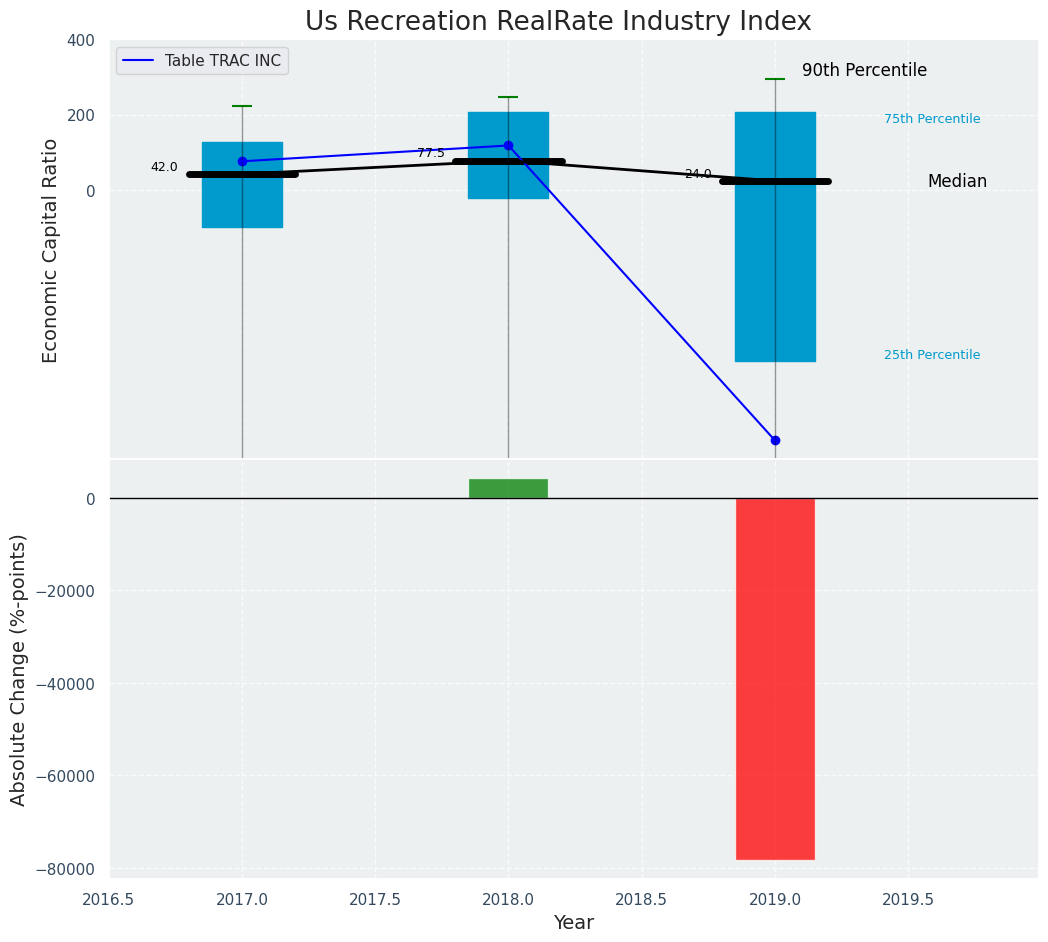Click the green positive change bar for 2018

(x=508, y=488)
